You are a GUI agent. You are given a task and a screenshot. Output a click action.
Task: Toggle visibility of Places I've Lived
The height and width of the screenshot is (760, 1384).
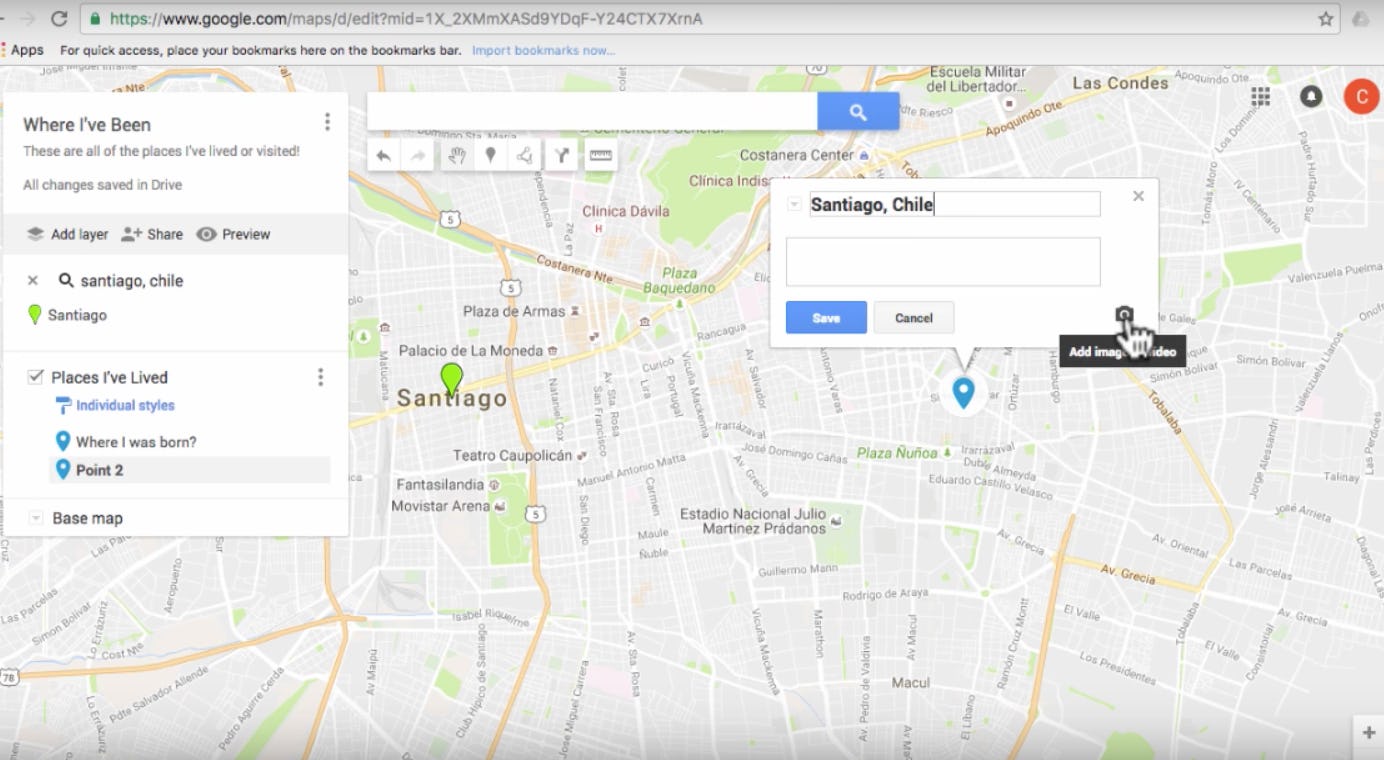pyautogui.click(x=37, y=377)
